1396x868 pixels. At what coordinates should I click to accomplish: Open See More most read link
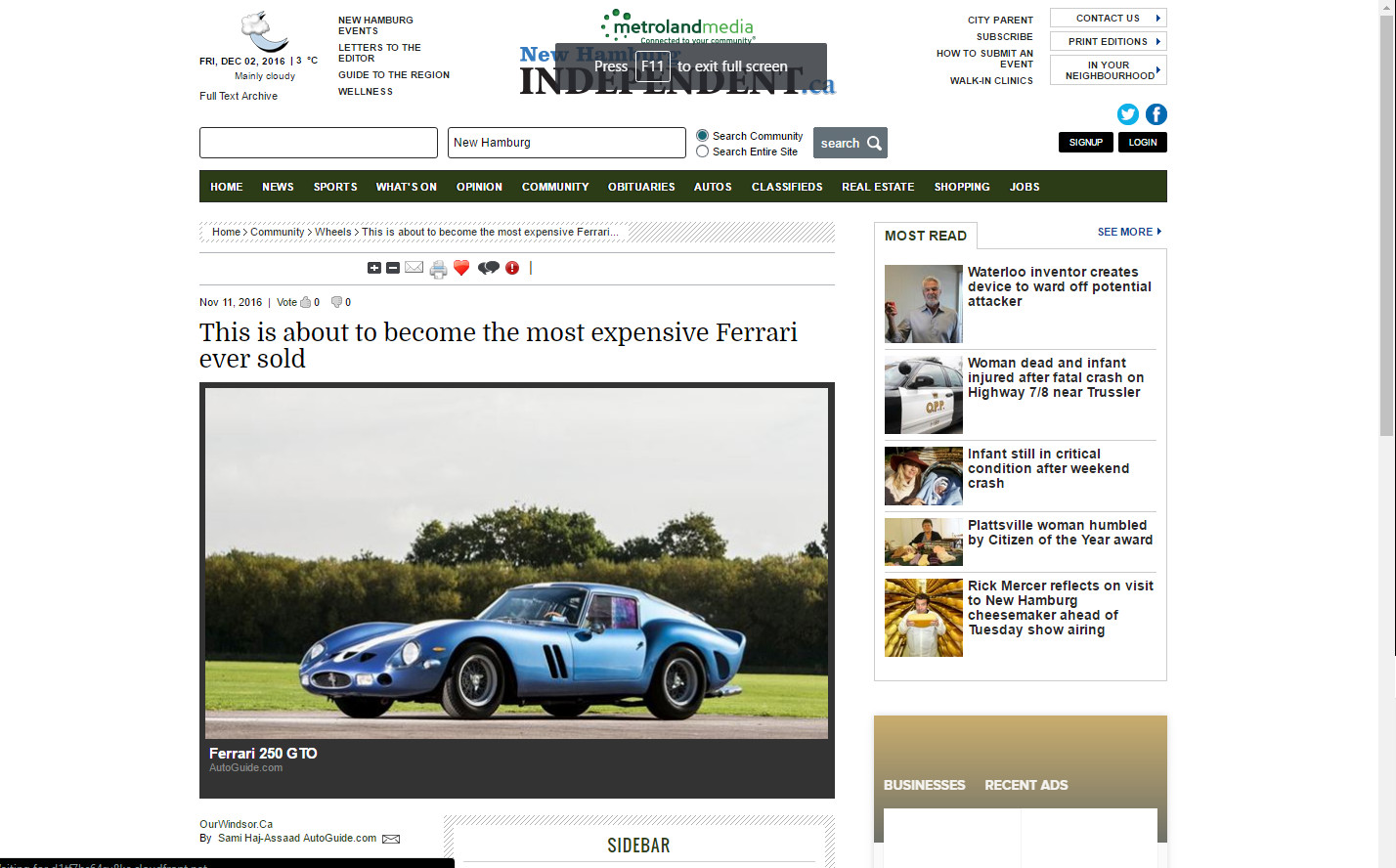pos(1129,232)
